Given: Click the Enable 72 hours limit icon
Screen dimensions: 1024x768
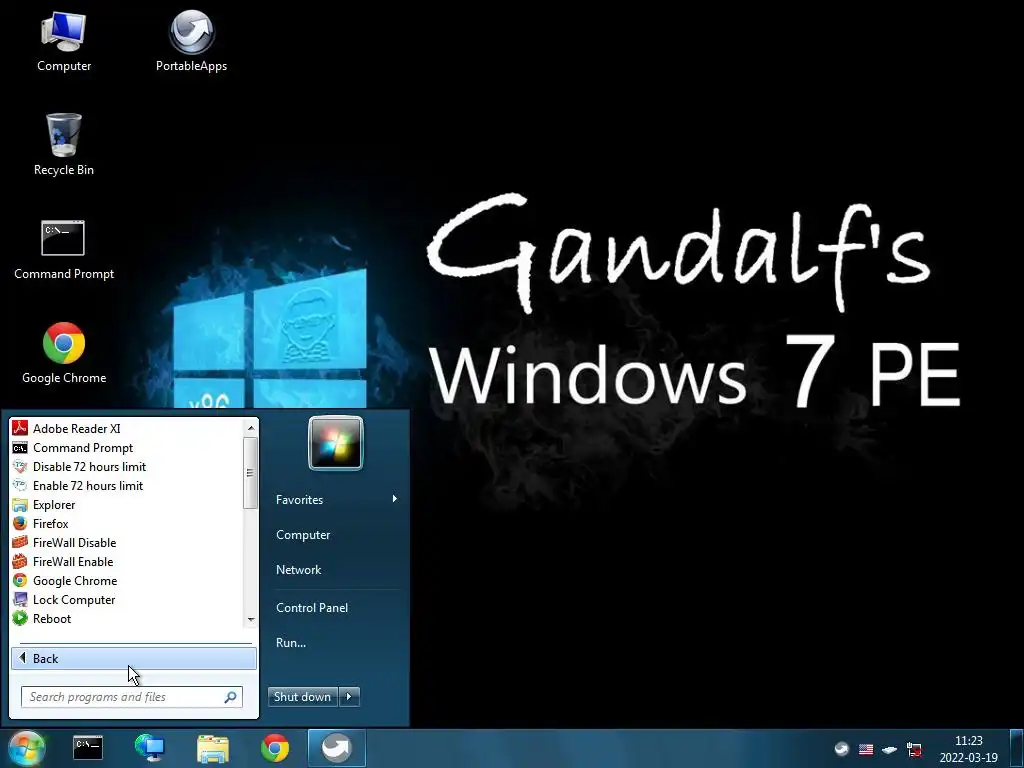Looking at the screenshot, I should coord(20,485).
